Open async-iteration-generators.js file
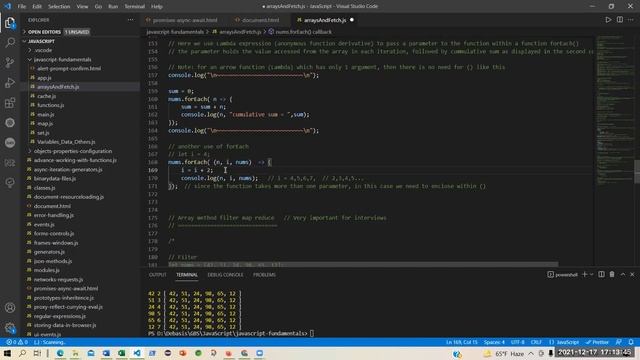The width and height of the screenshot is (640, 360). coord(68,169)
